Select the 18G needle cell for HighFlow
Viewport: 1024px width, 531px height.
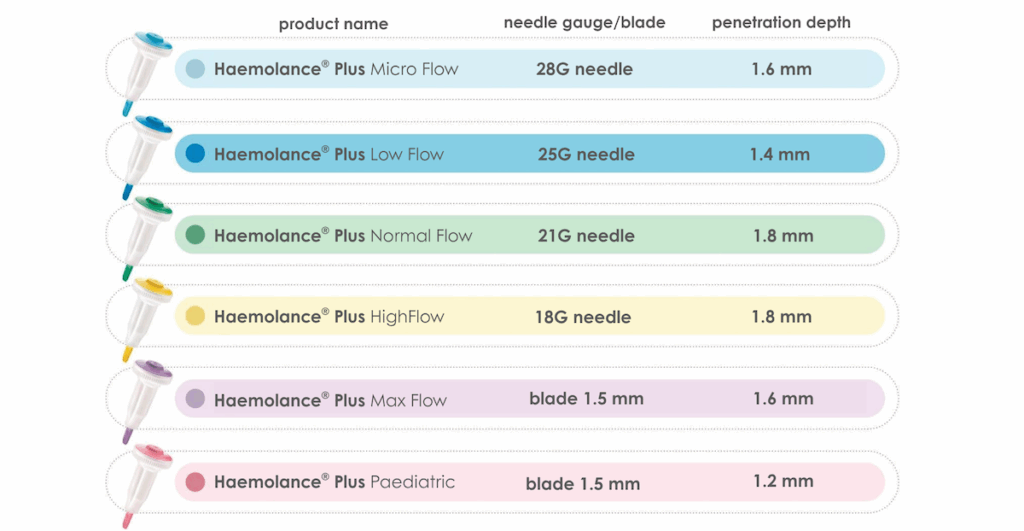583,317
